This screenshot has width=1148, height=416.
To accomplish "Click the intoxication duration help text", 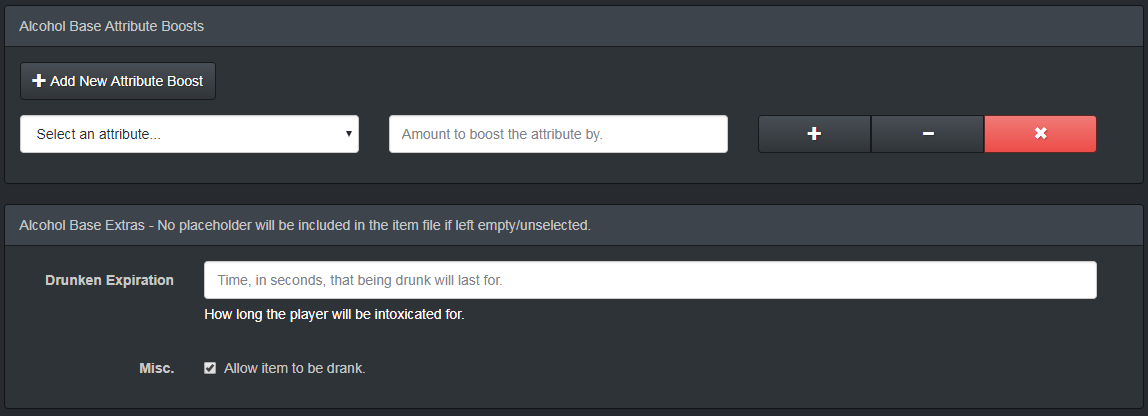I will [x=334, y=314].
